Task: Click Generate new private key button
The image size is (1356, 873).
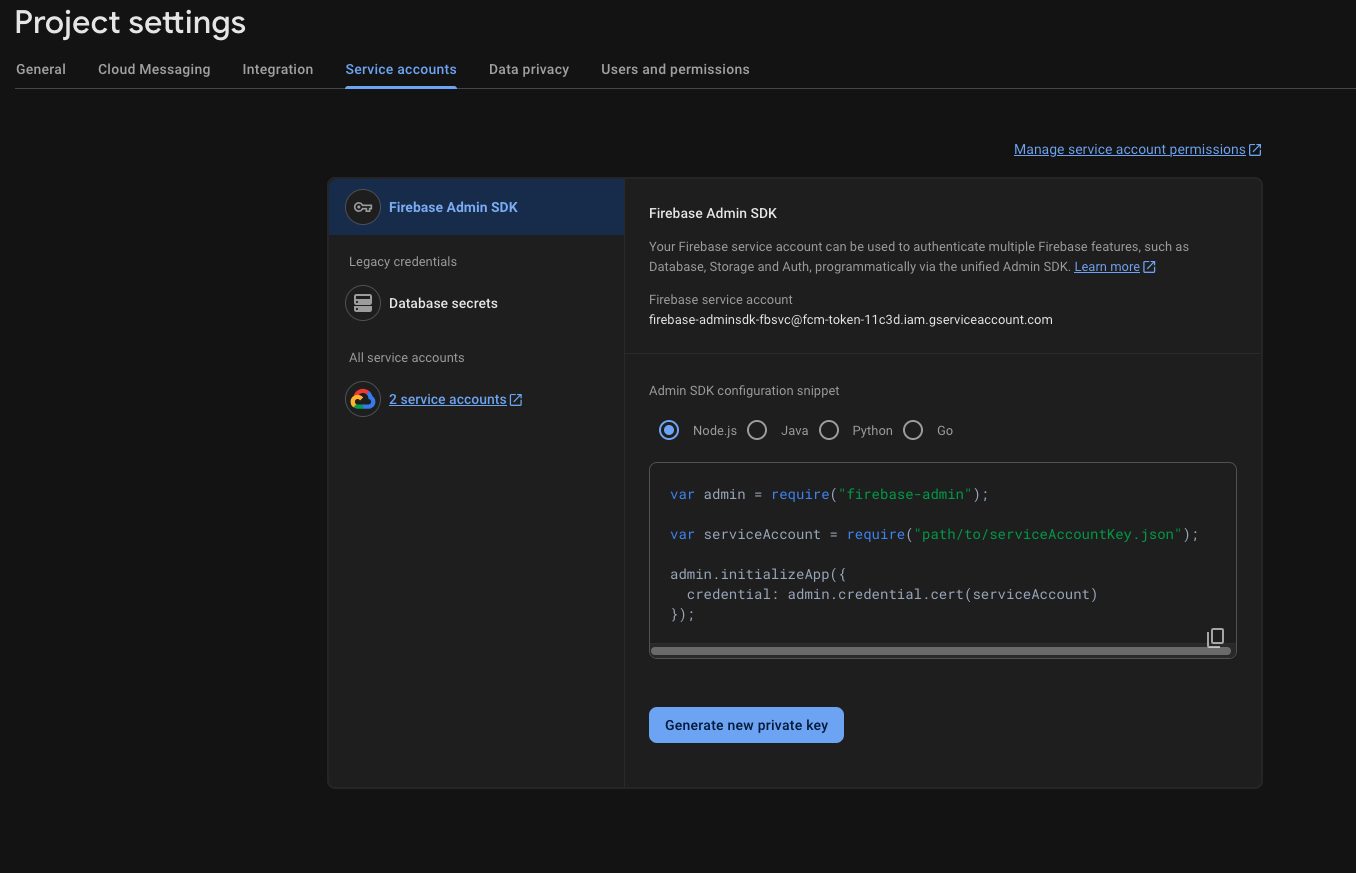Action: [746, 725]
